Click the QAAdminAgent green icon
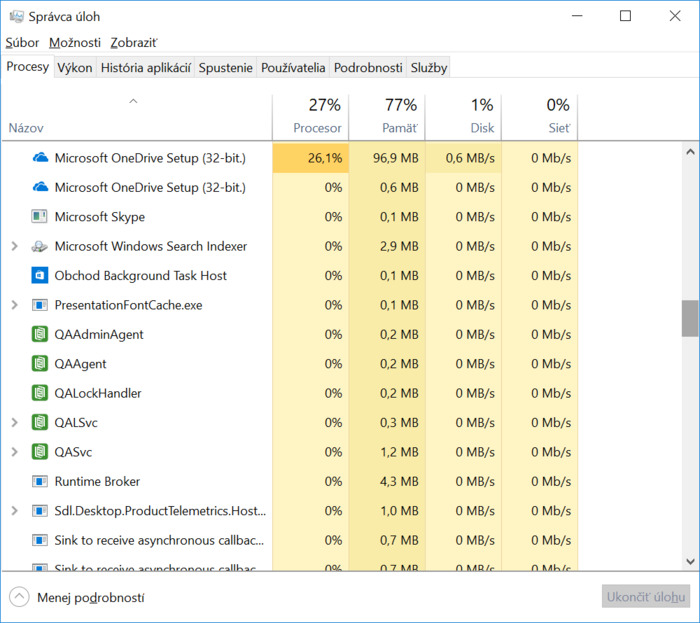The height and width of the screenshot is (623, 700). coord(39,334)
